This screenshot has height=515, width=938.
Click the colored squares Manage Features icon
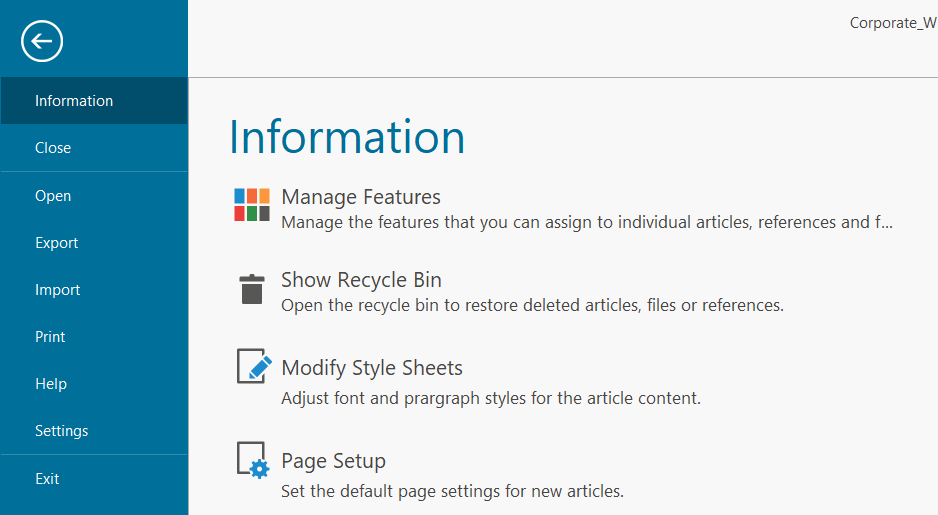251,204
